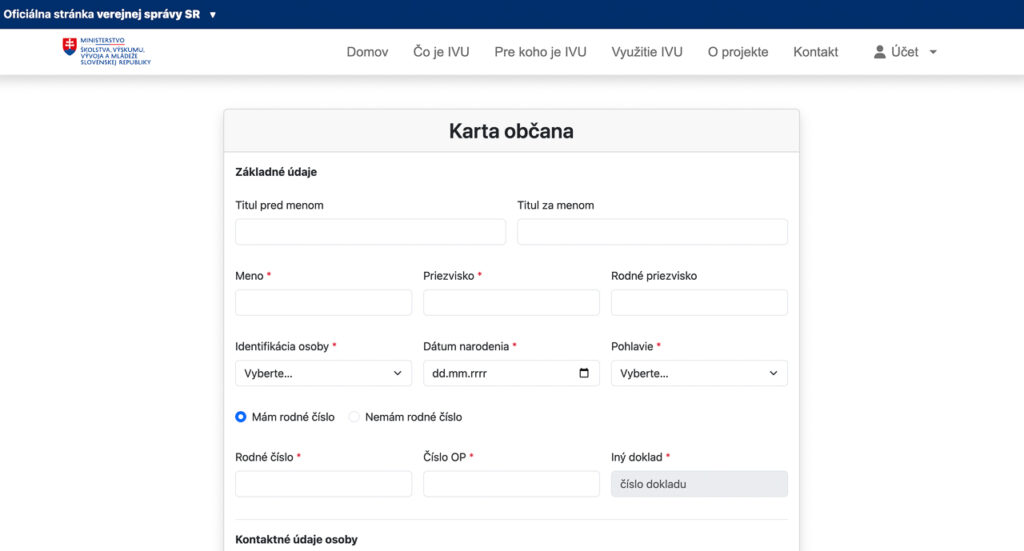This screenshot has width=1024, height=551.
Task: Click into the Meno text field
Action: coord(323,303)
